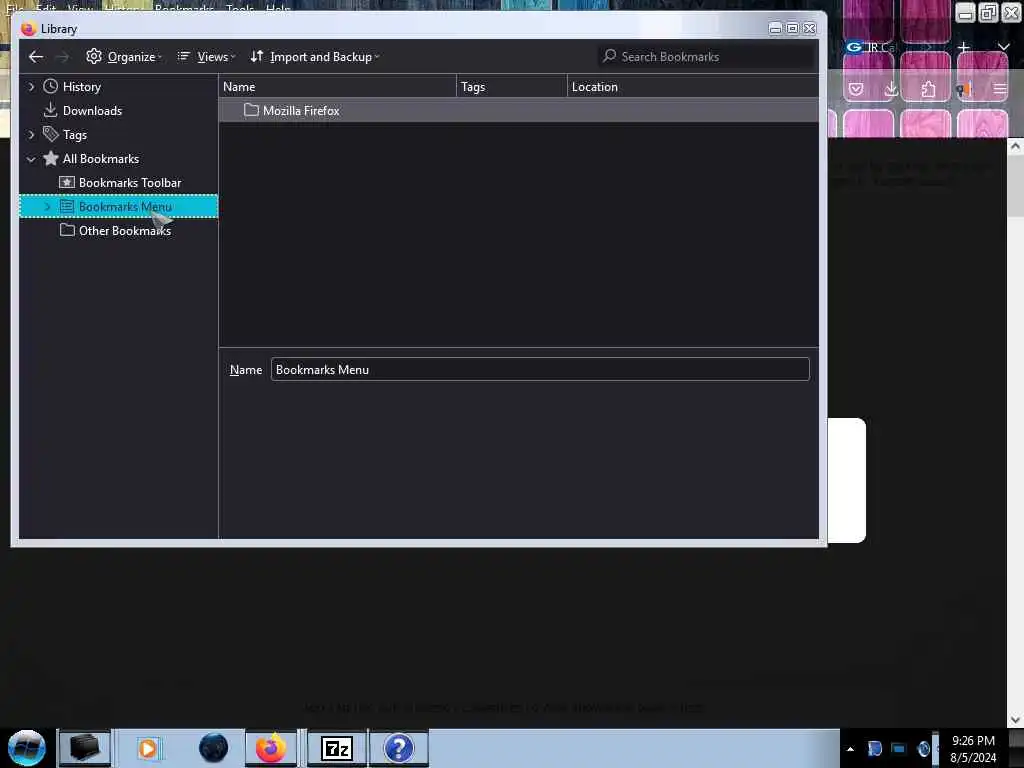Open a new Firefox tab with the plus button
This screenshot has width=1024, height=768.
coord(963,47)
